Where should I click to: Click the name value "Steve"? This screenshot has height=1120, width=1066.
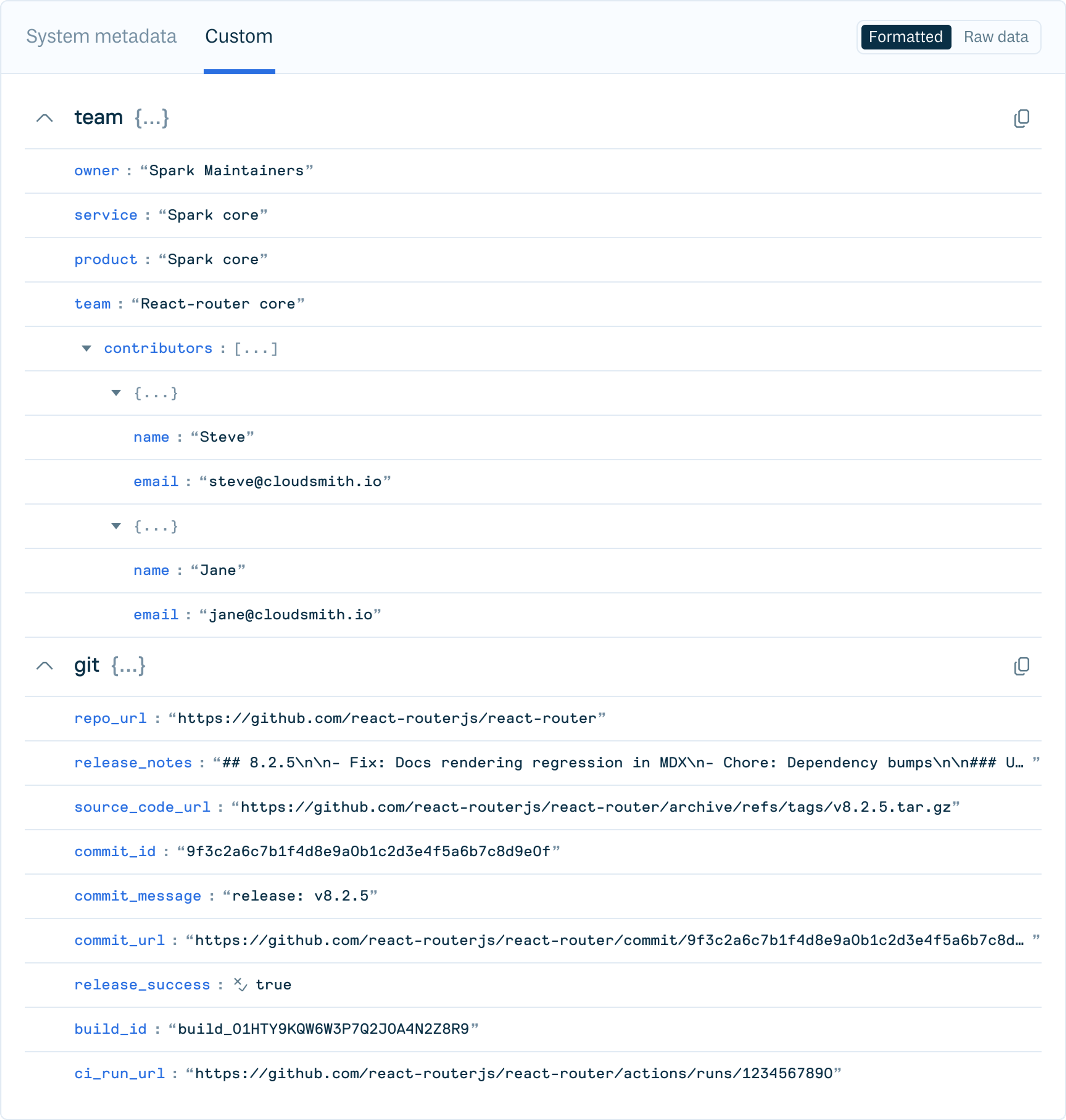(x=222, y=437)
